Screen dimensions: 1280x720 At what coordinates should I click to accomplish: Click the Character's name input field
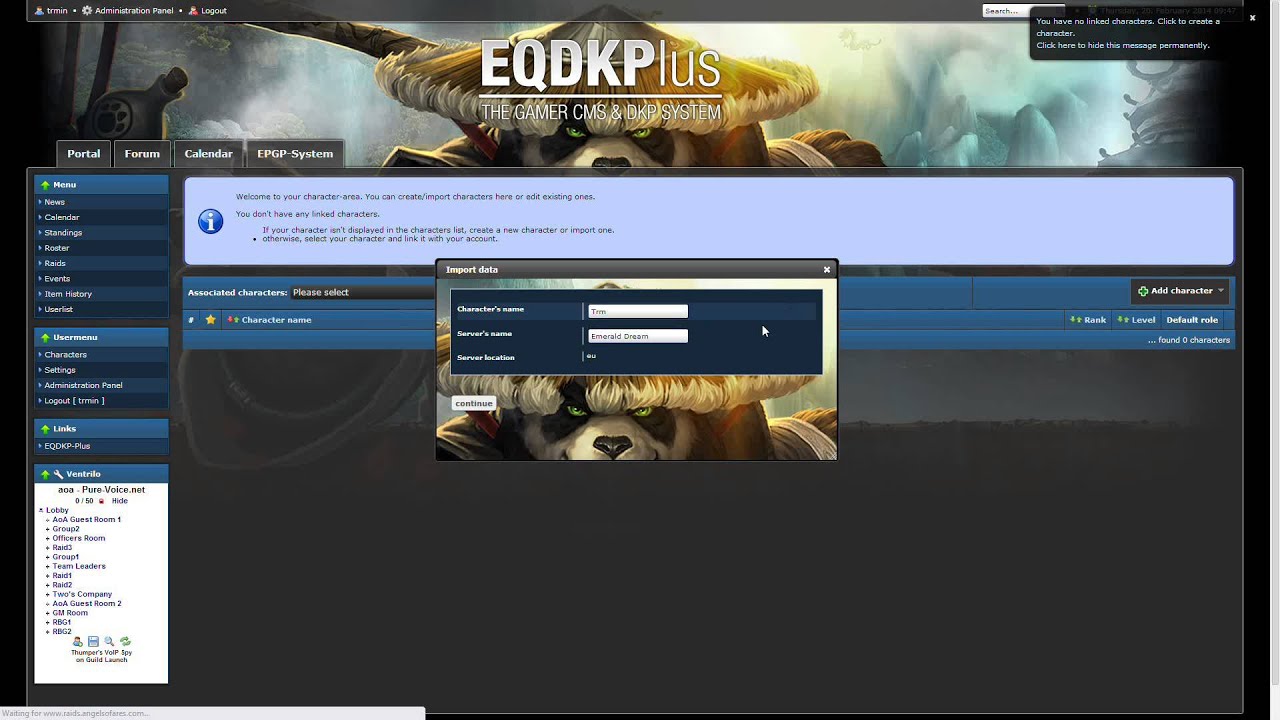point(638,311)
